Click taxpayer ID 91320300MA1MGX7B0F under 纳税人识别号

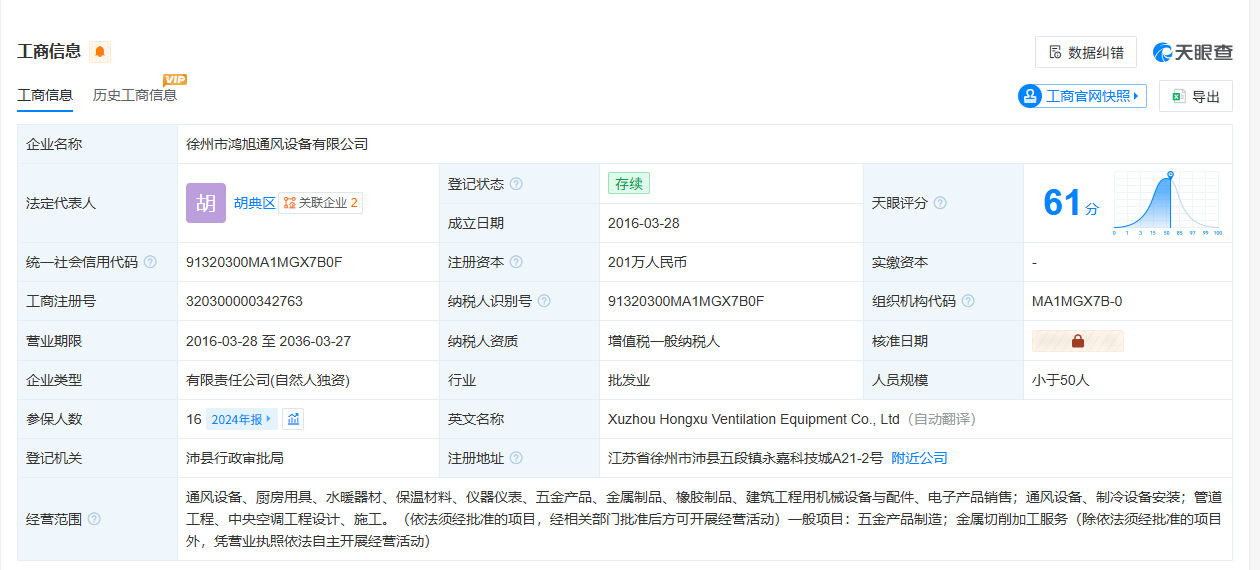coord(686,301)
